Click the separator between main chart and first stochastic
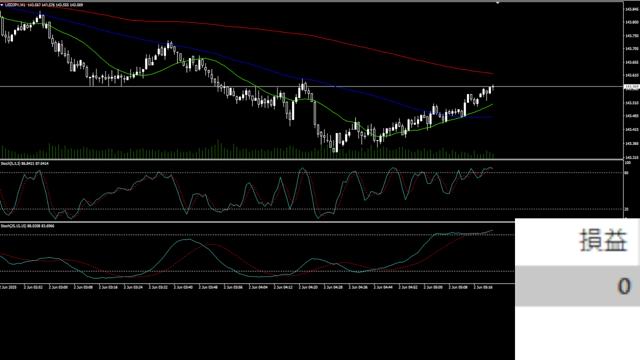Image resolution: width=640 pixels, height=360 pixels. [x=312, y=160]
